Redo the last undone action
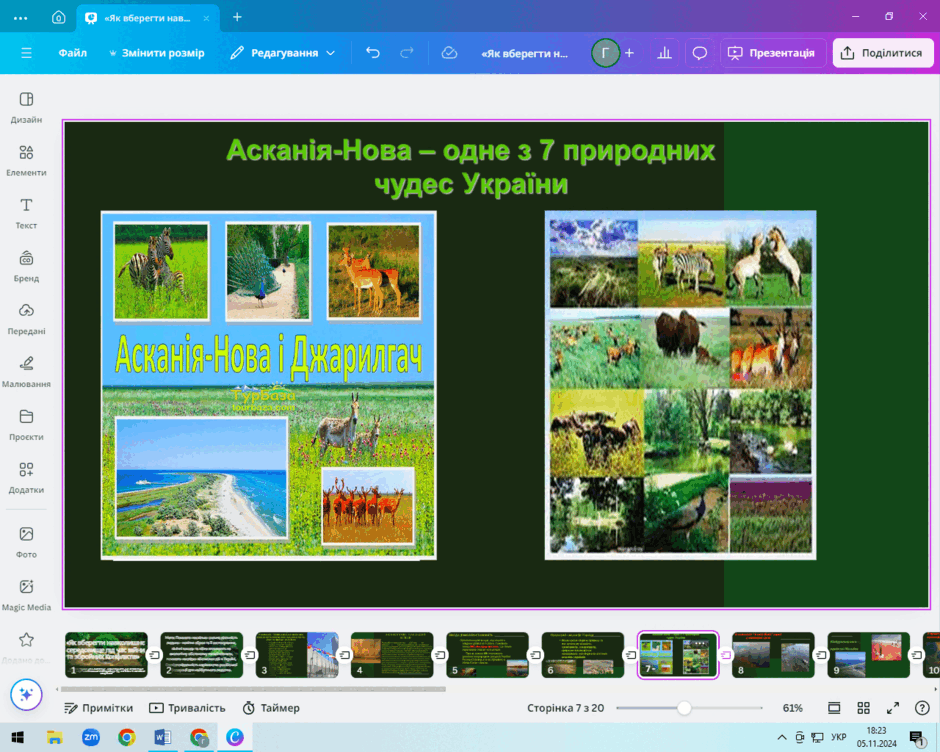The width and height of the screenshot is (940, 752). (x=407, y=53)
